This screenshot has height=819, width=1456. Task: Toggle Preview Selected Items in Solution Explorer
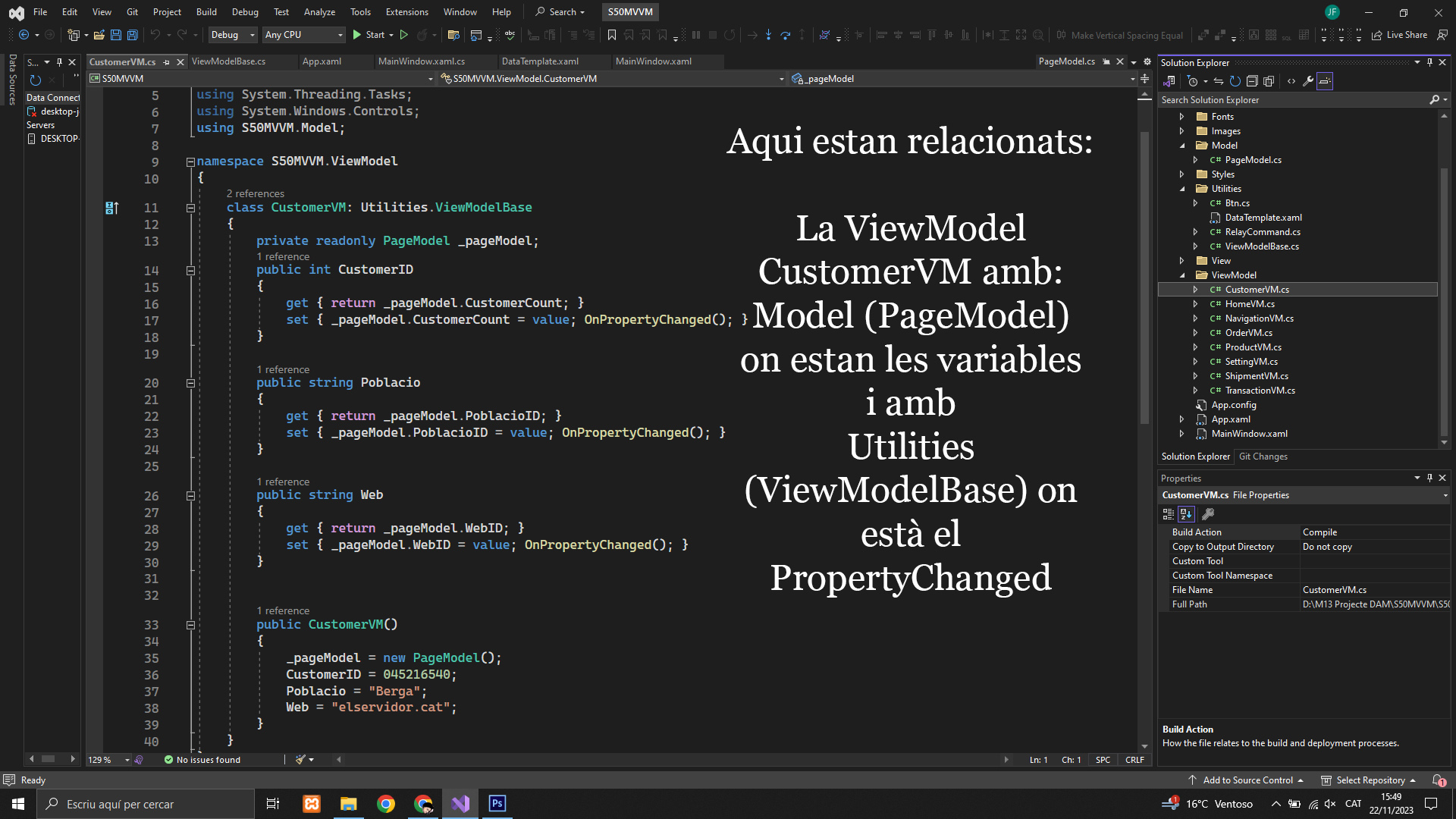[x=1325, y=81]
